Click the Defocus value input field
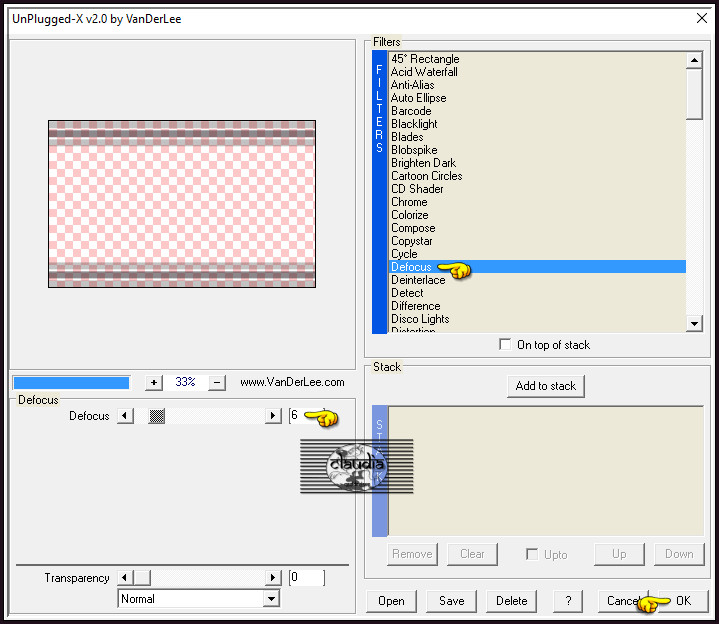Screen dimensions: 719x624 [307, 416]
